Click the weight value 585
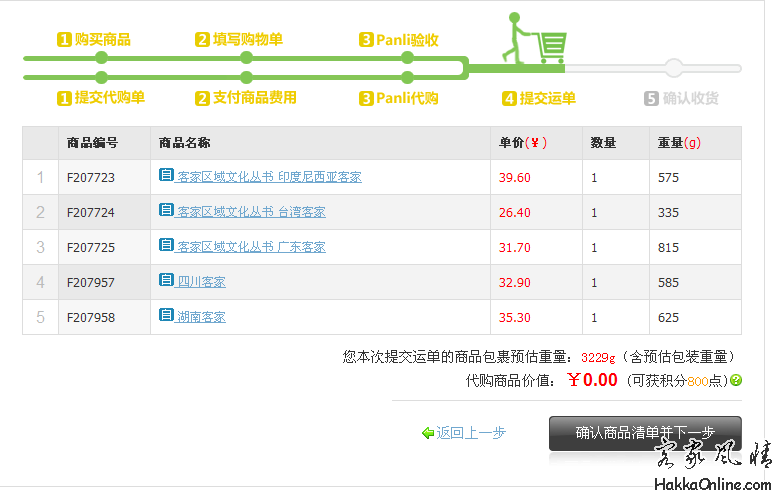The height and width of the screenshot is (499, 781). (668, 283)
